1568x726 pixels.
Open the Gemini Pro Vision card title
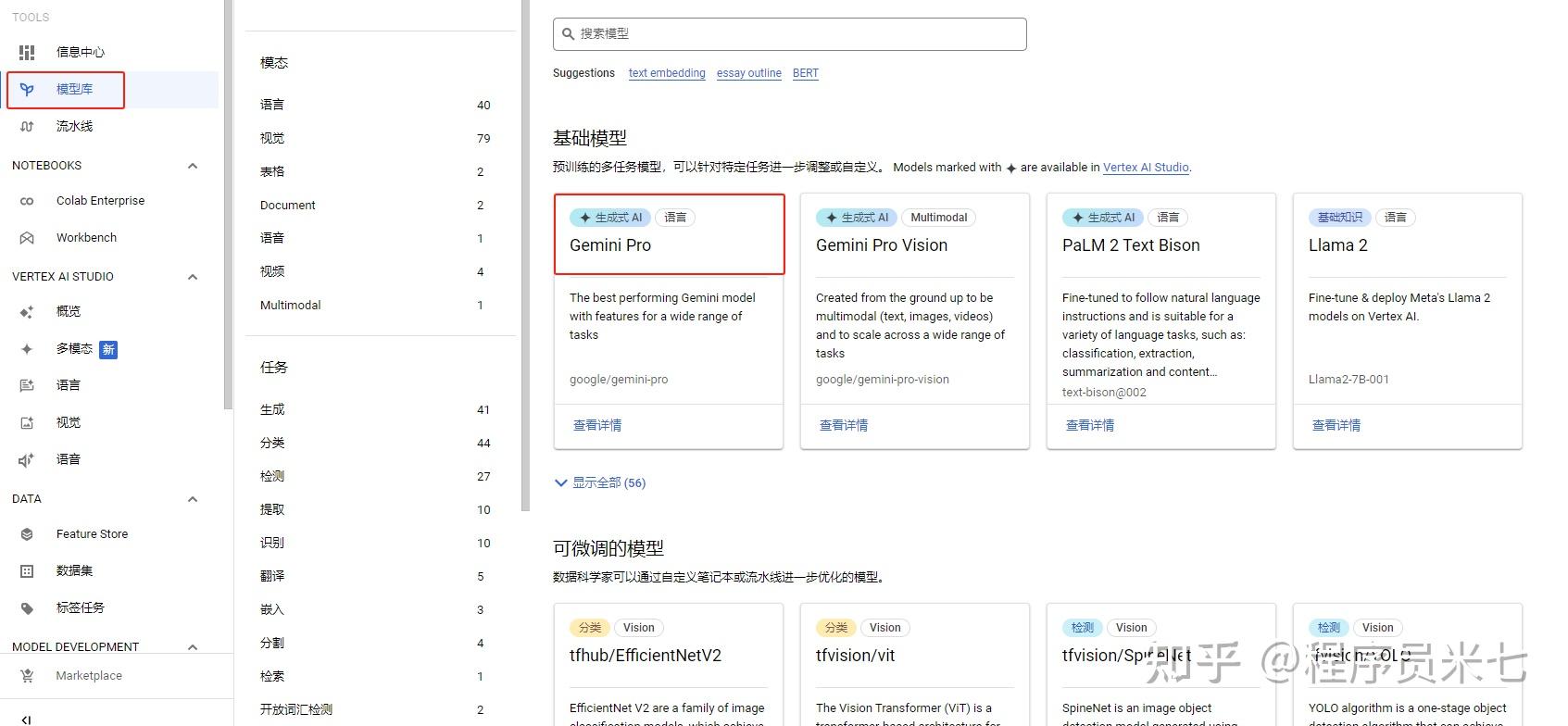(x=882, y=245)
